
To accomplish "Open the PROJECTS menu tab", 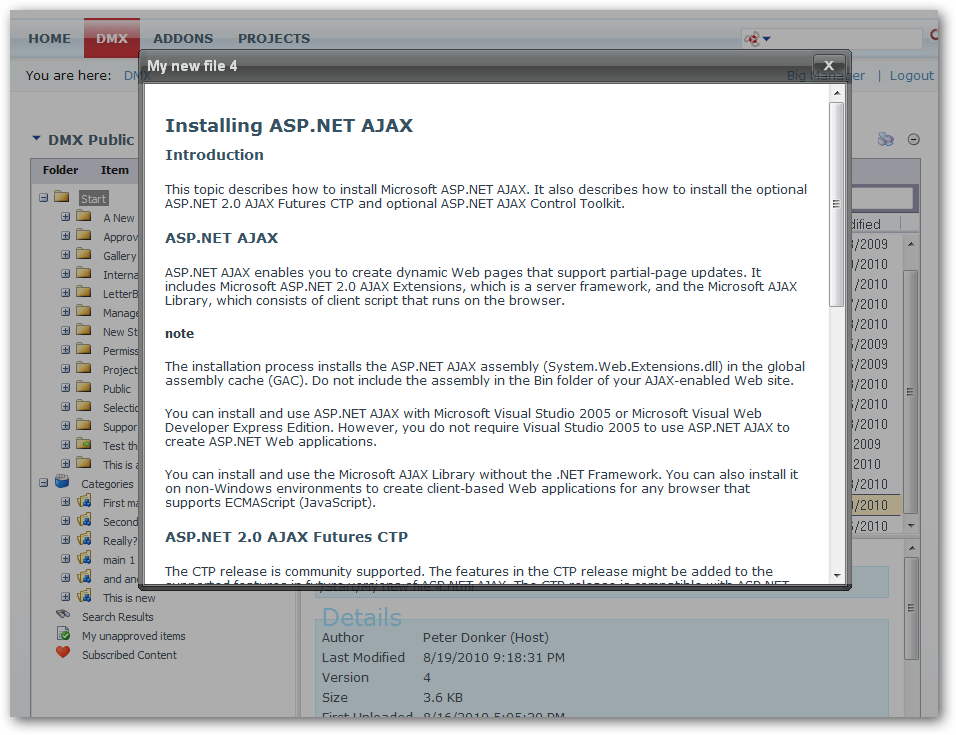I will tap(274, 38).
